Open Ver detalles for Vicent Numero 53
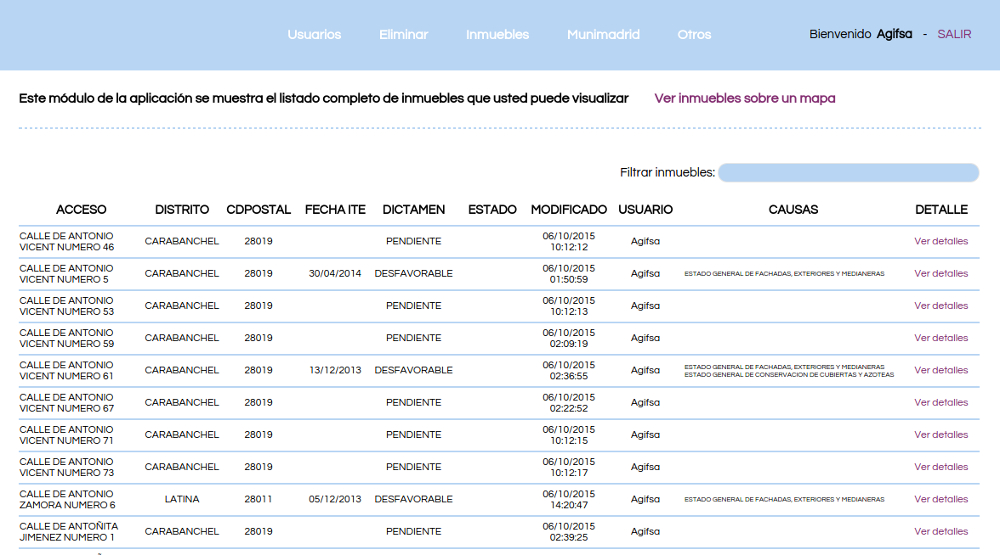1000x555 pixels. click(941, 306)
